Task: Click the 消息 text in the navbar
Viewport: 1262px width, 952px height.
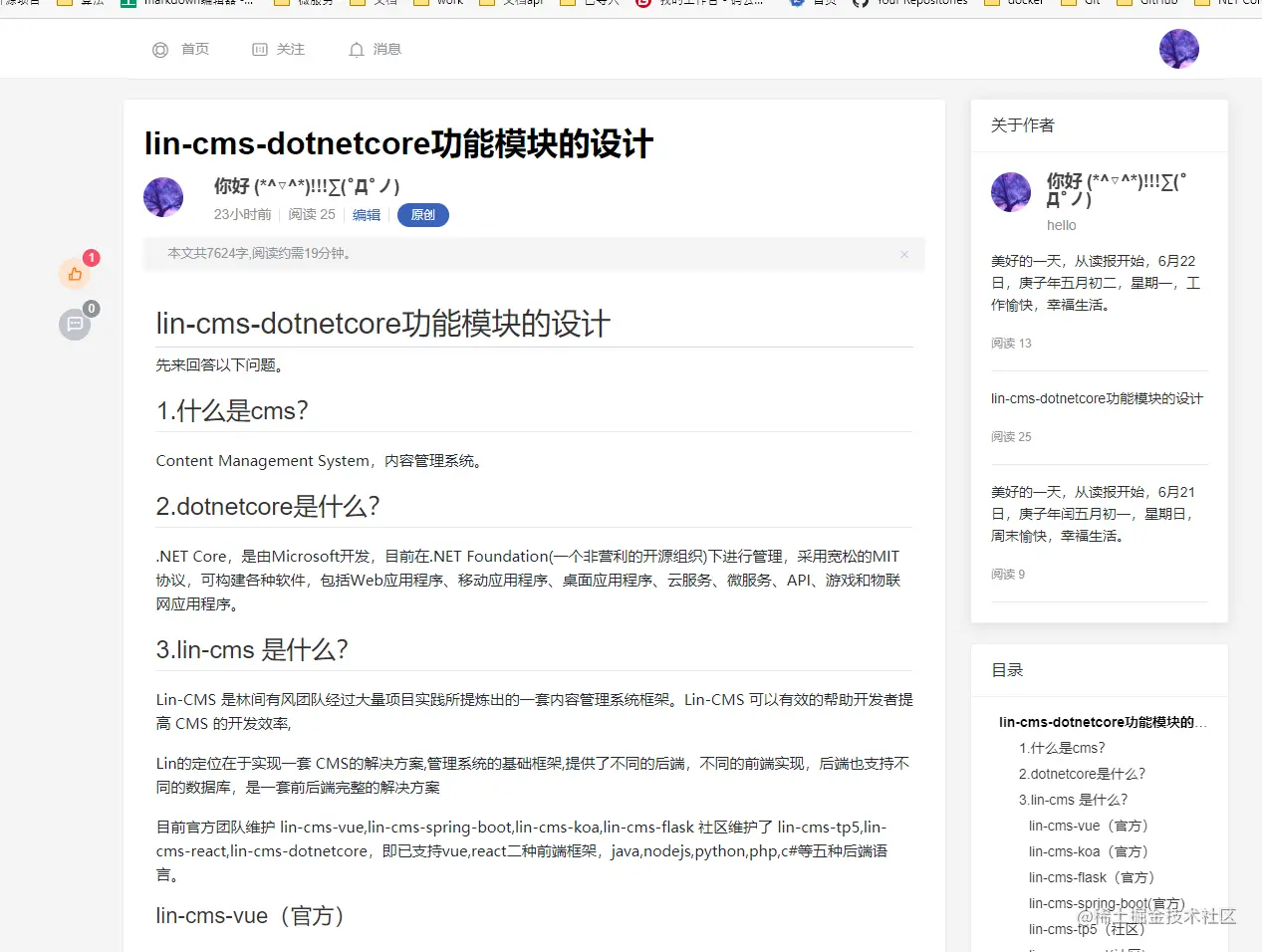Action: coord(386,49)
